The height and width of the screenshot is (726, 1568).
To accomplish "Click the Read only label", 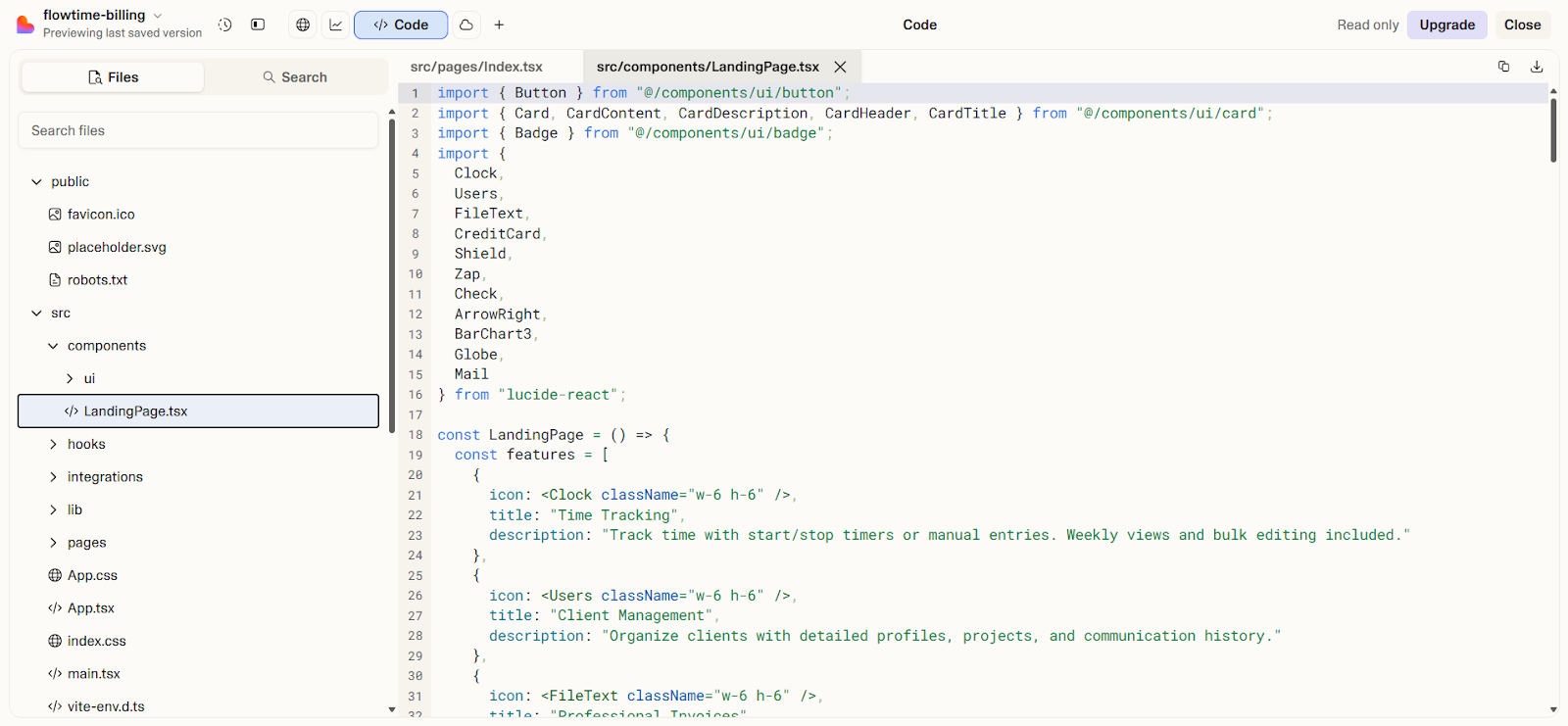I will (1368, 24).
